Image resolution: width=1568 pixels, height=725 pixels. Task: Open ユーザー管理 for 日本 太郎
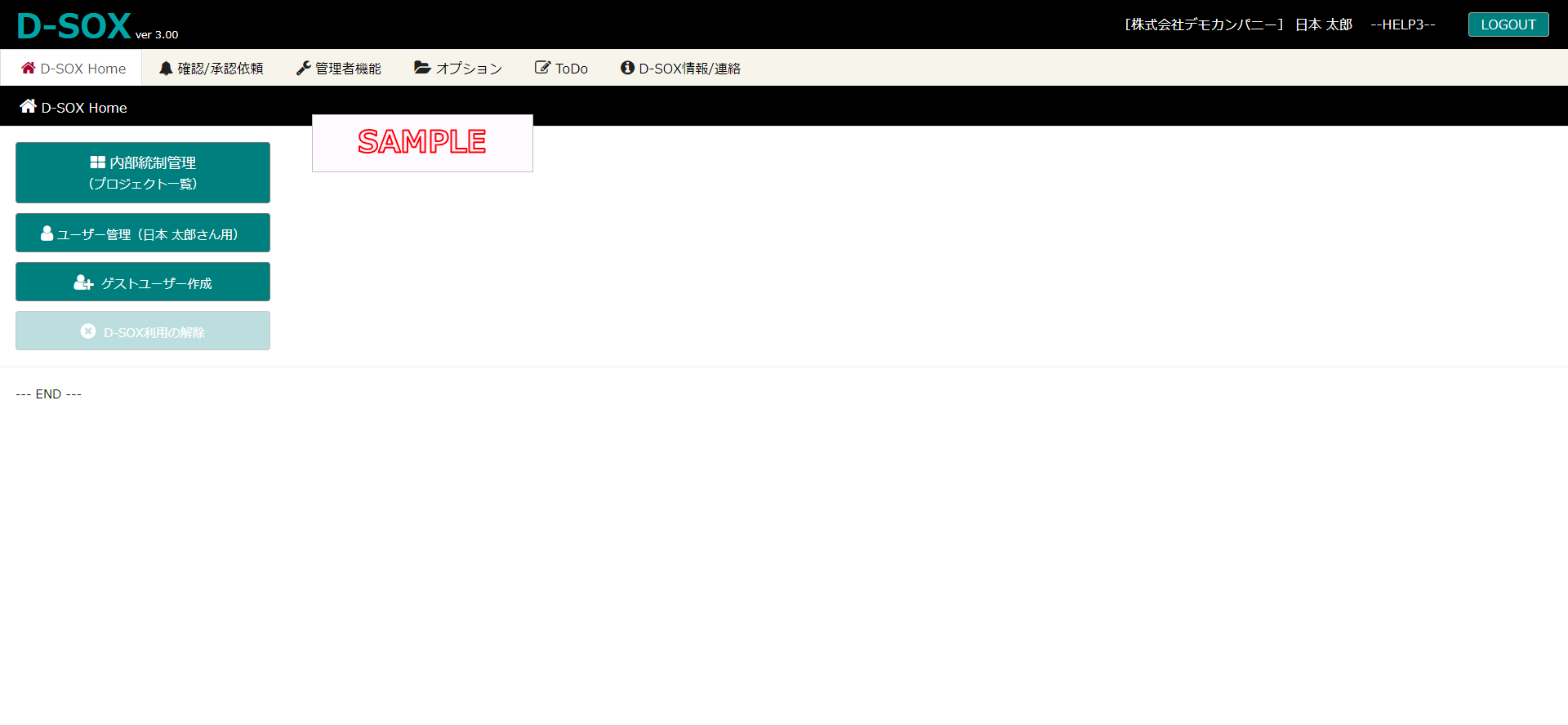click(143, 233)
